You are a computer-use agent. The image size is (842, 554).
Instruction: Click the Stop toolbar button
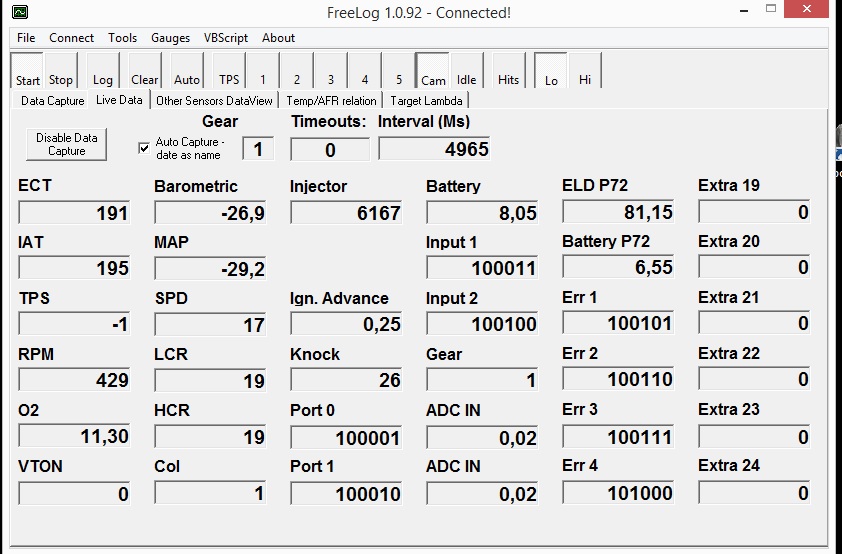(x=61, y=70)
